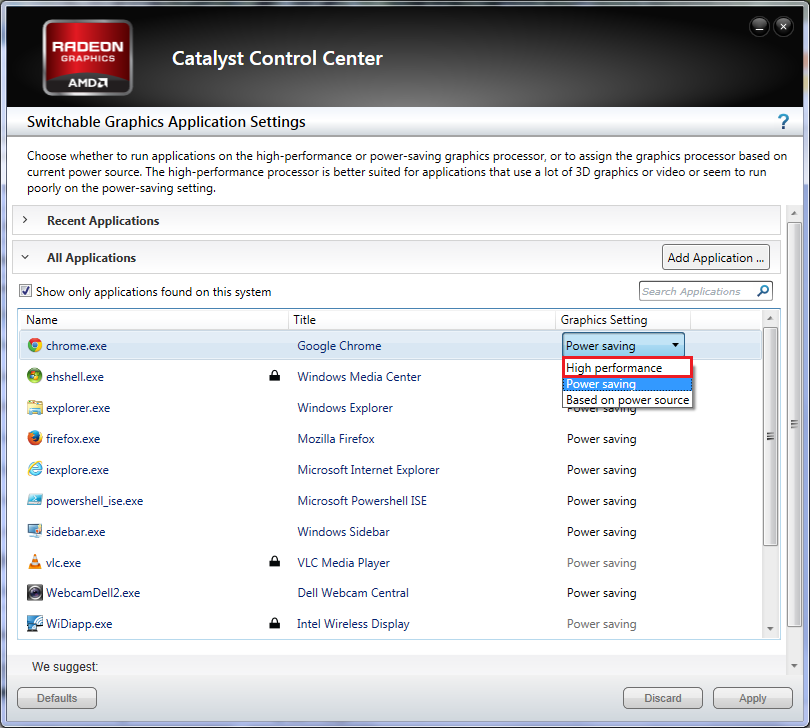Click the Defaults button
Image resolution: width=810 pixels, height=728 pixels.
(x=57, y=698)
